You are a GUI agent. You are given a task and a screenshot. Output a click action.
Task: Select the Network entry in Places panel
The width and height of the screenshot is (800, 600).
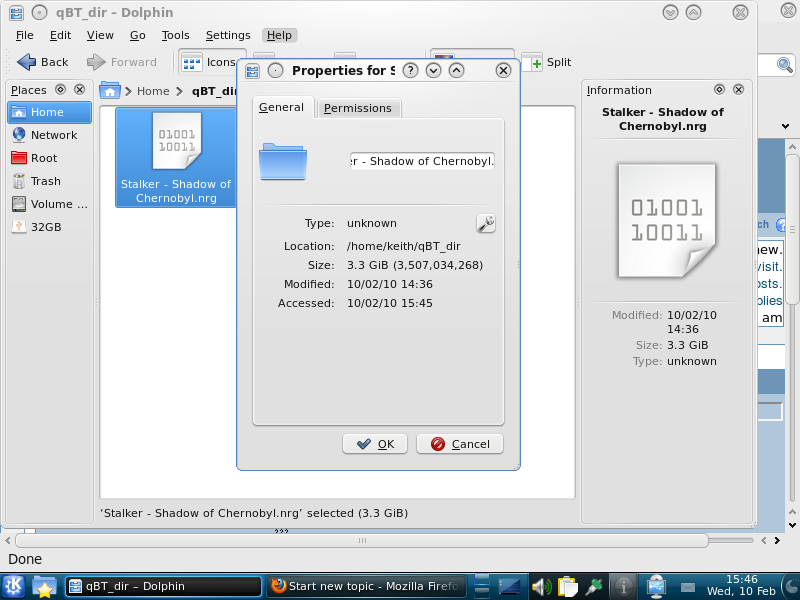[53, 135]
